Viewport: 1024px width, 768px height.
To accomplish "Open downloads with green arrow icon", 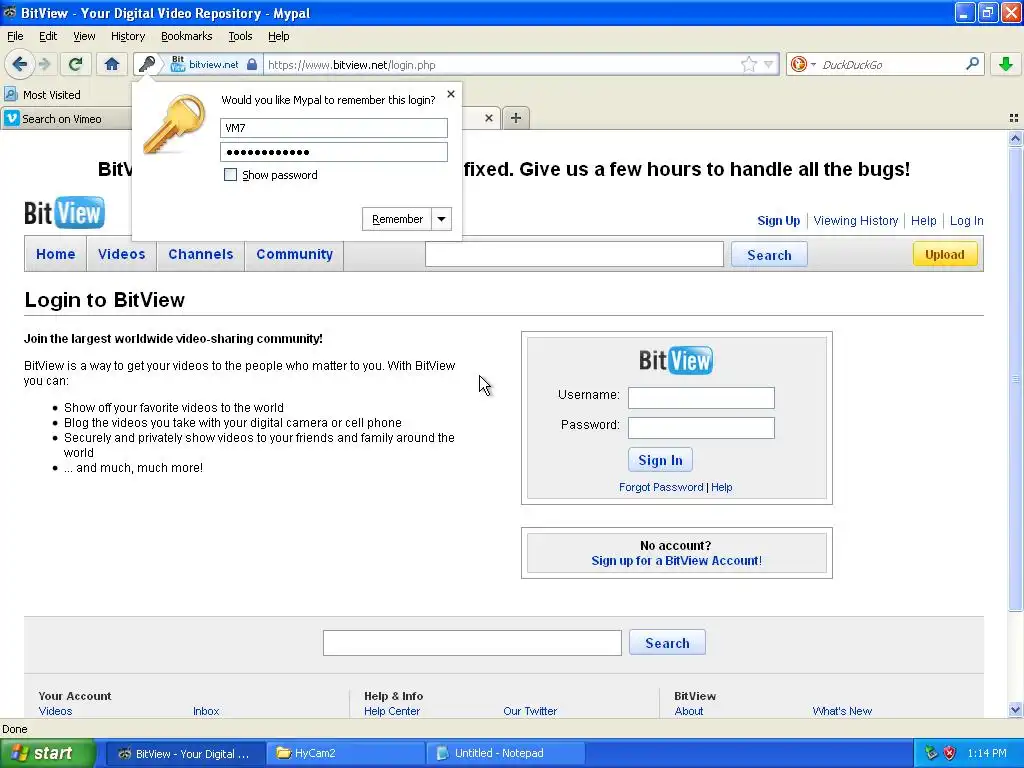I will 1006,64.
